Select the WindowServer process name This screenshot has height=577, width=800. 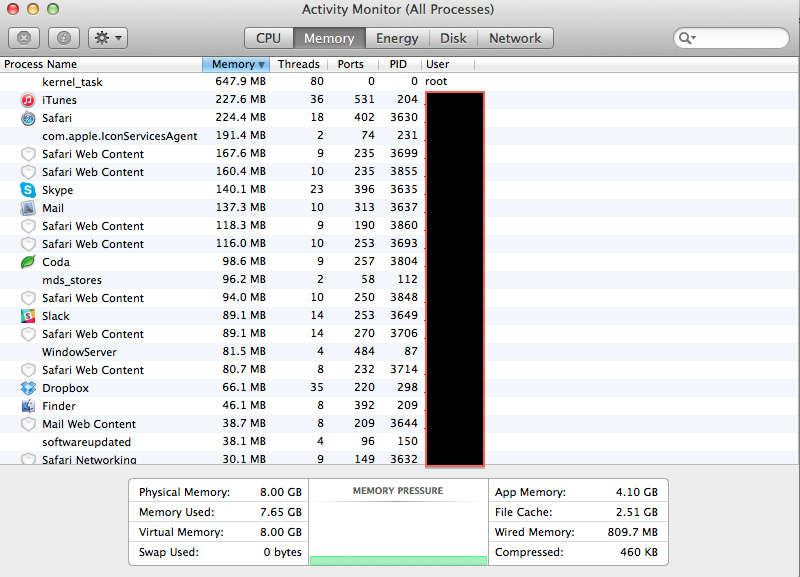pyautogui.click(x=79, y=352)
